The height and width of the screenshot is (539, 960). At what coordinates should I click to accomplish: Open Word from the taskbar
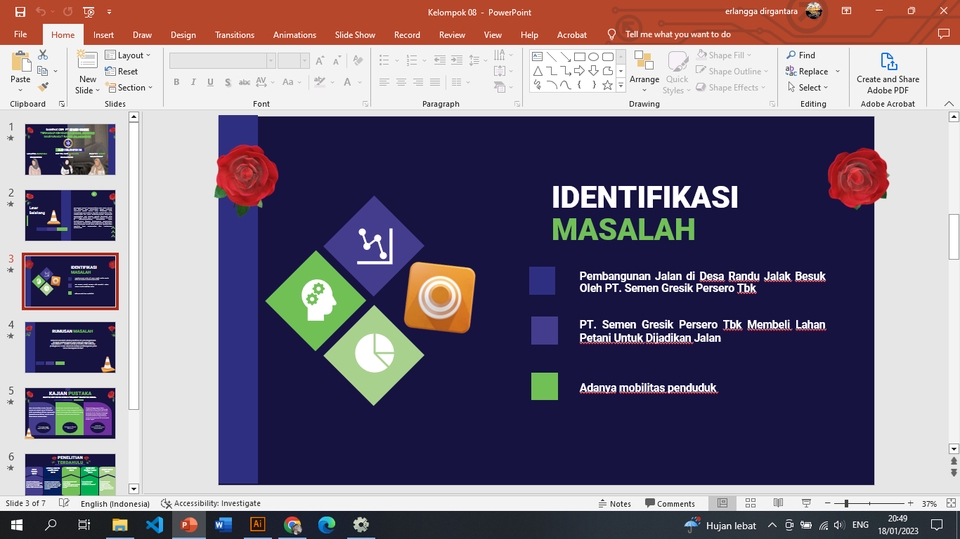[x=223, y=524]
